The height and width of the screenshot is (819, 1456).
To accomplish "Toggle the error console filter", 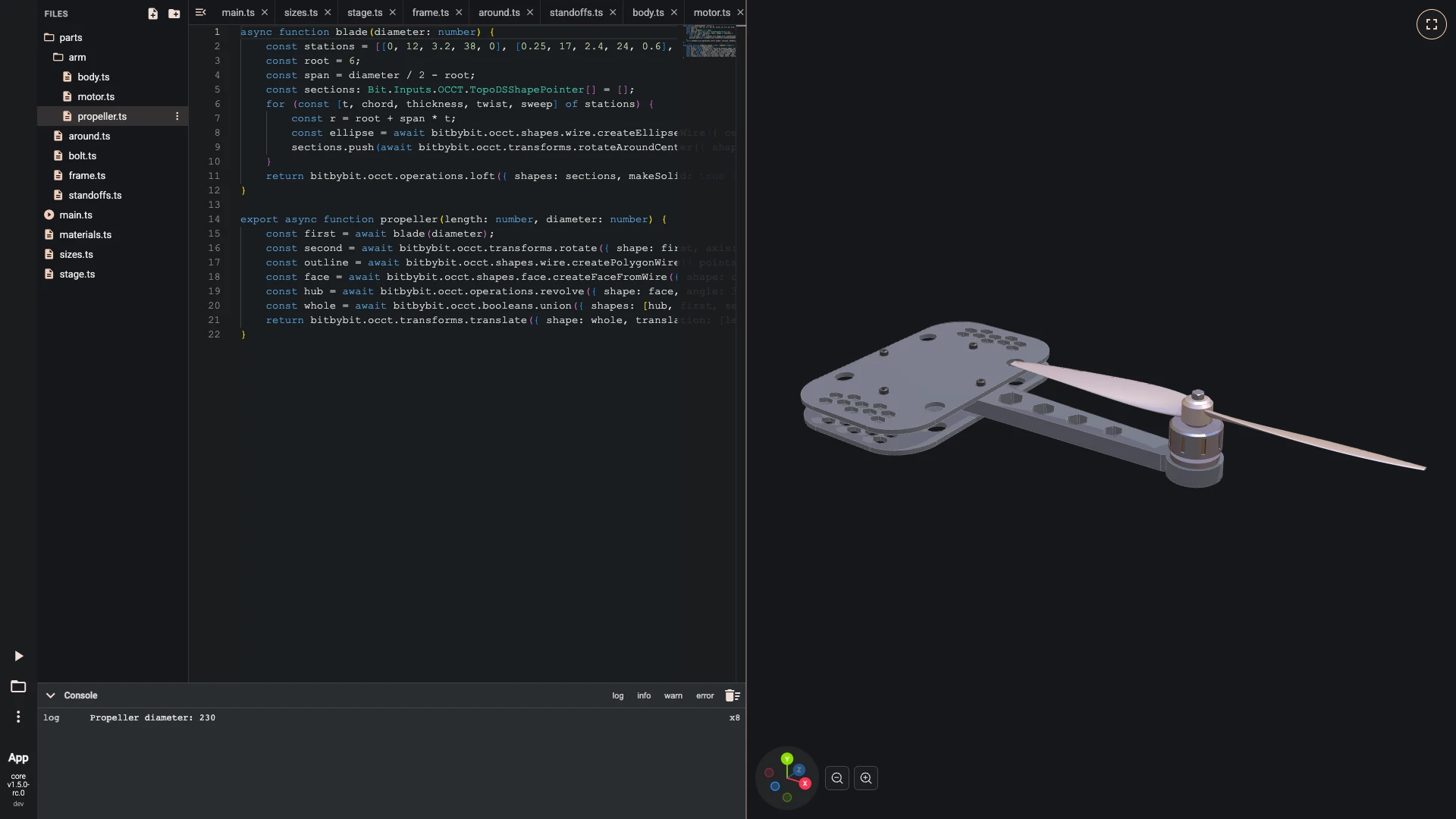I will click(705, 695).
